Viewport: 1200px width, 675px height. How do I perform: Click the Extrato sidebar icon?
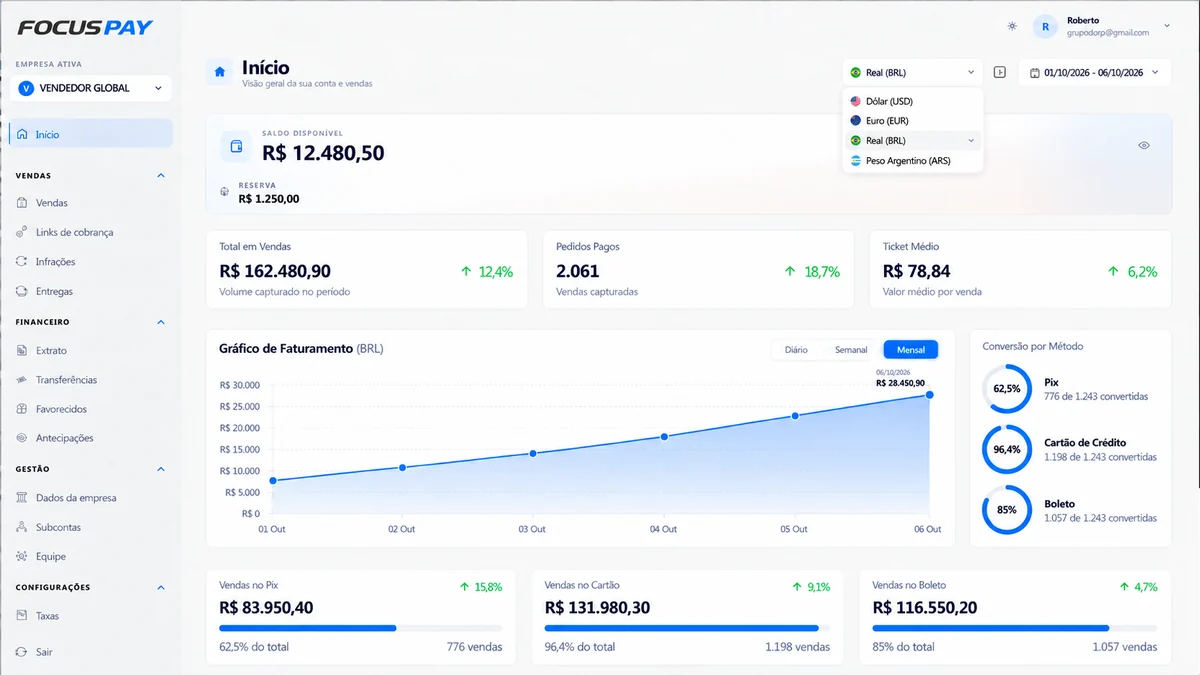point(22,351)
